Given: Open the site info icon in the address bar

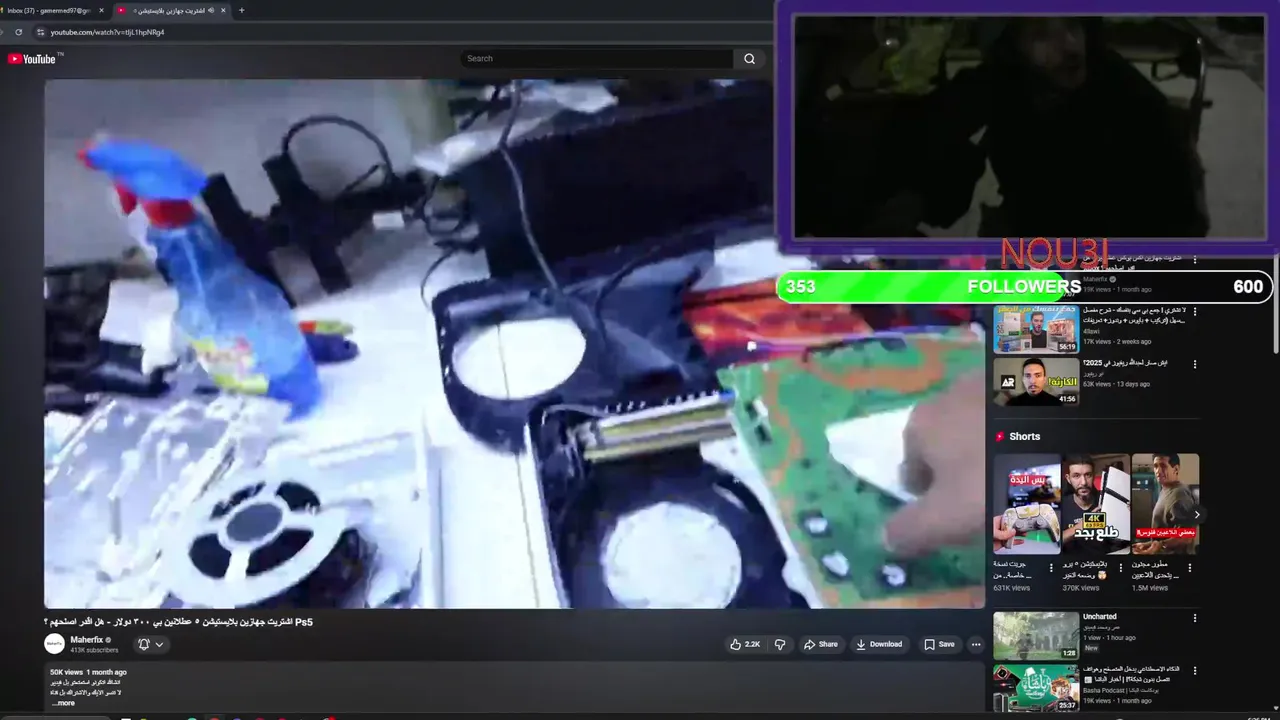Looking at the screenshot, I should coord(40,32).
